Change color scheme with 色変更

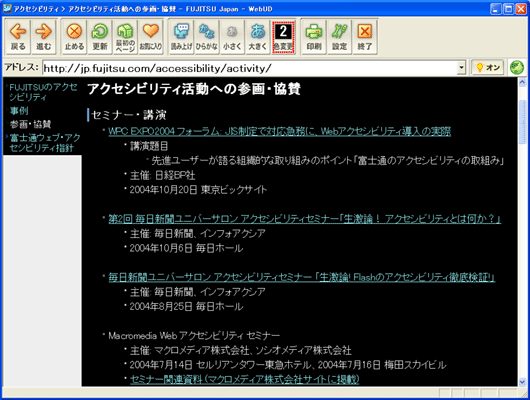[283, 37]
